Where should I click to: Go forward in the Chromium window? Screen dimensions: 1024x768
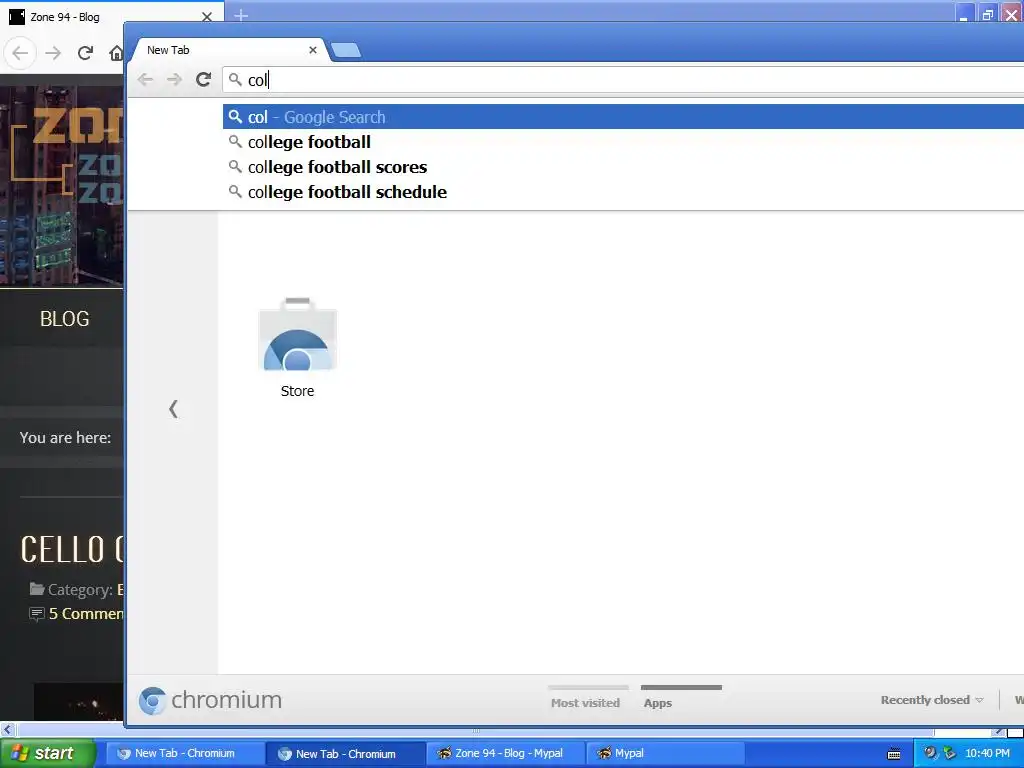(174, 80)
